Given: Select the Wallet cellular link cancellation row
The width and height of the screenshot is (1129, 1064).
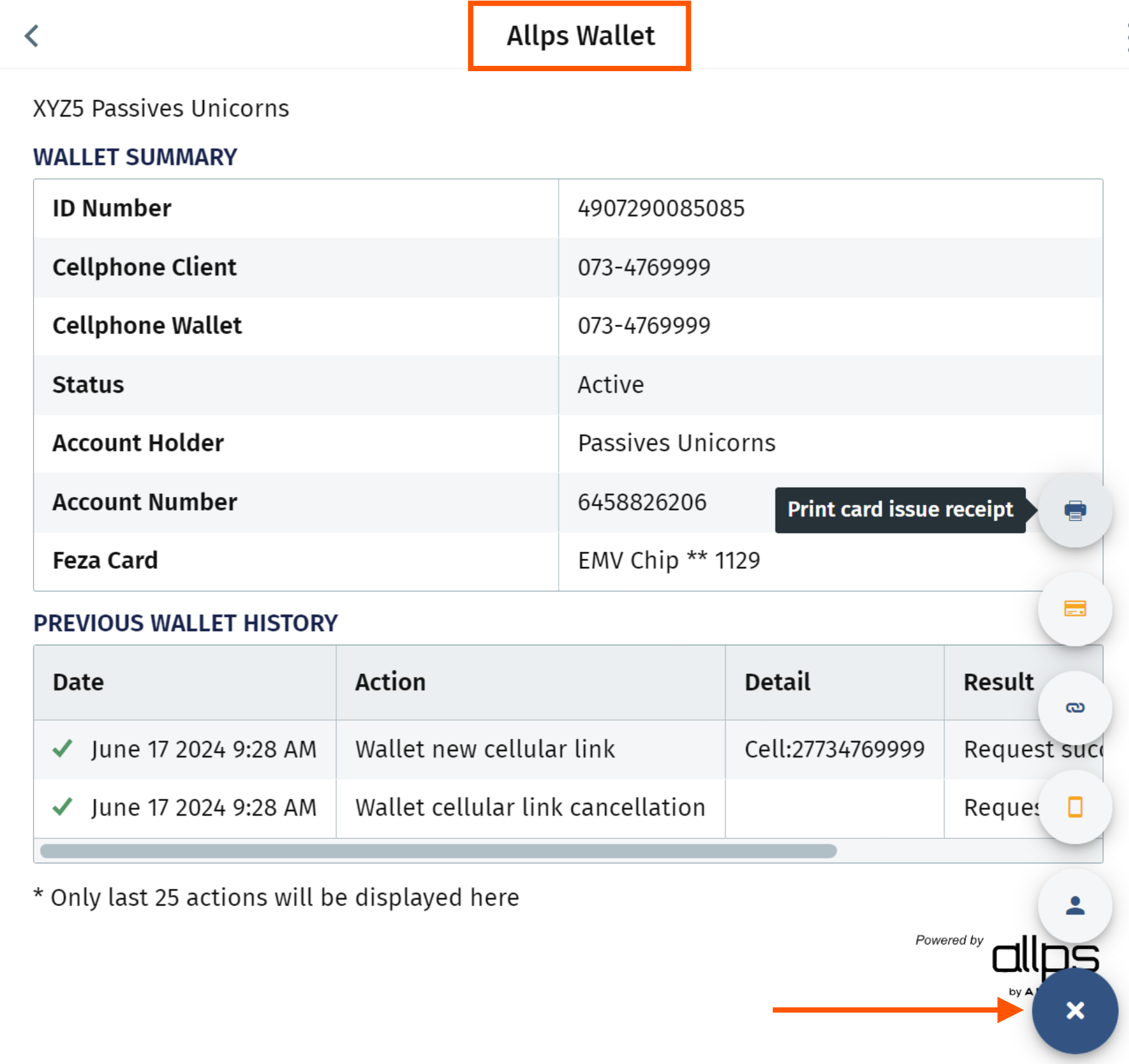Looking at the screenshot, I should click(568, 808).
